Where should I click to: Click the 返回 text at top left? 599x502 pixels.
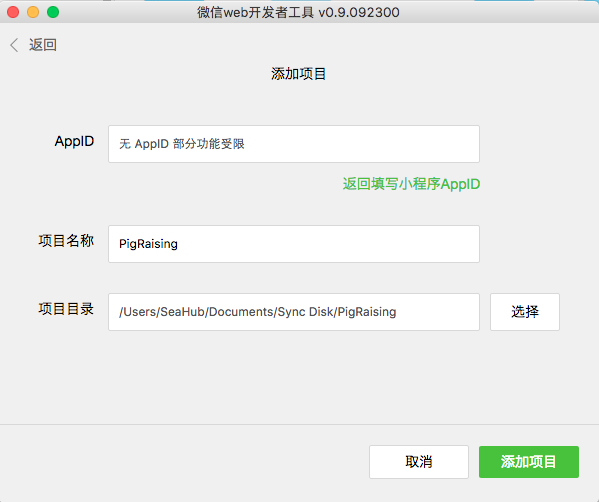(43, 45)
